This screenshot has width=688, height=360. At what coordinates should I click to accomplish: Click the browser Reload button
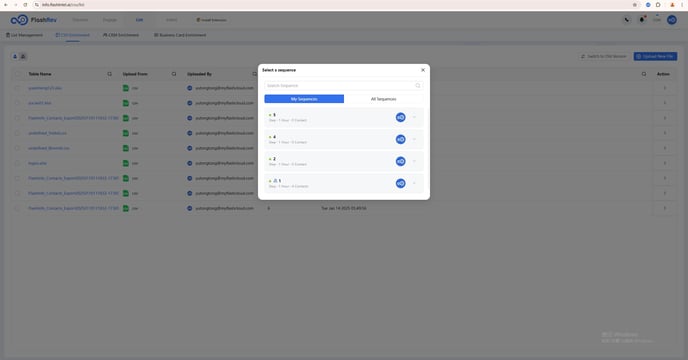(x=25, y=5)
